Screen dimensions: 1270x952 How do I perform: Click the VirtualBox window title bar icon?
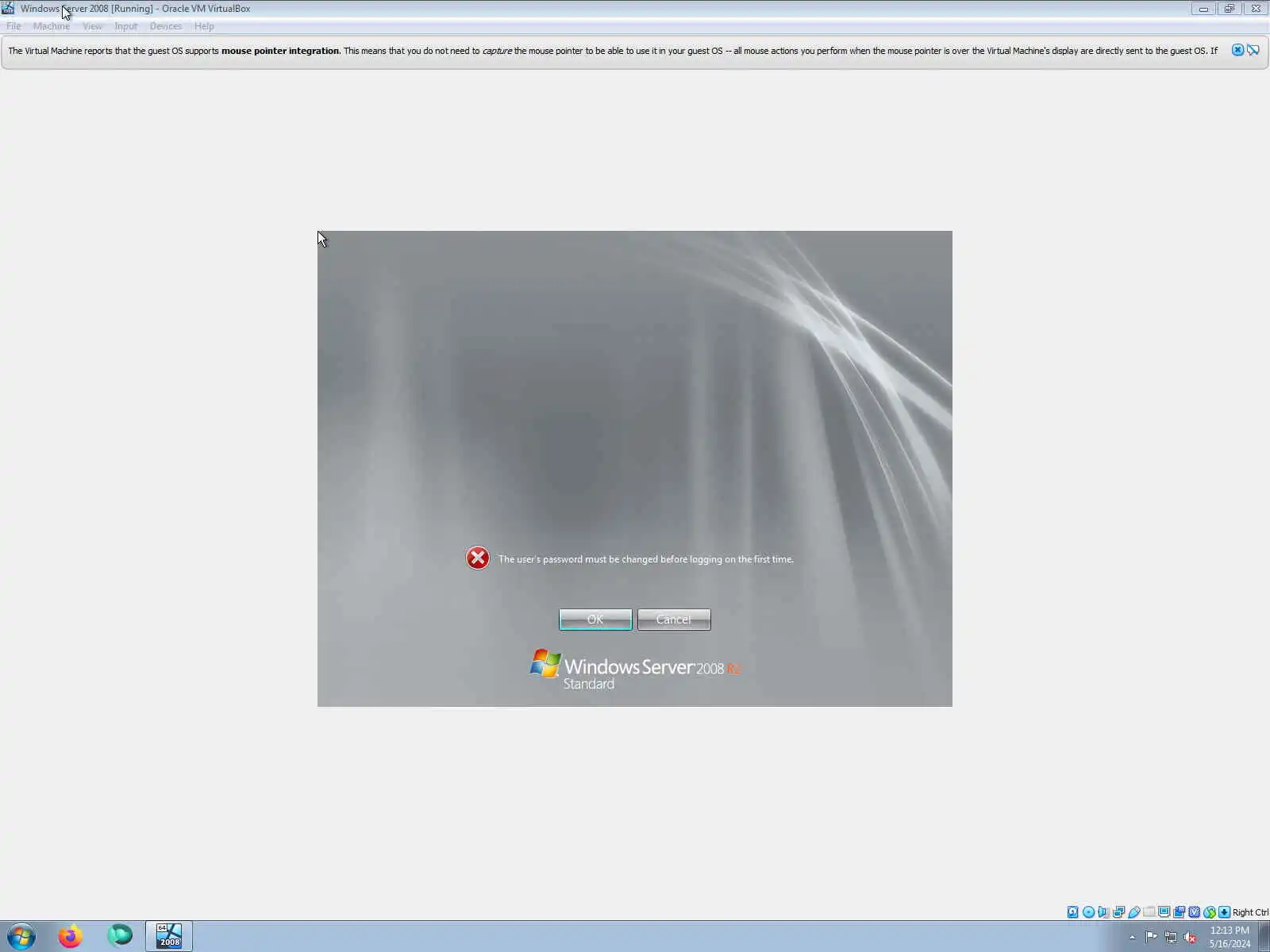8,9
